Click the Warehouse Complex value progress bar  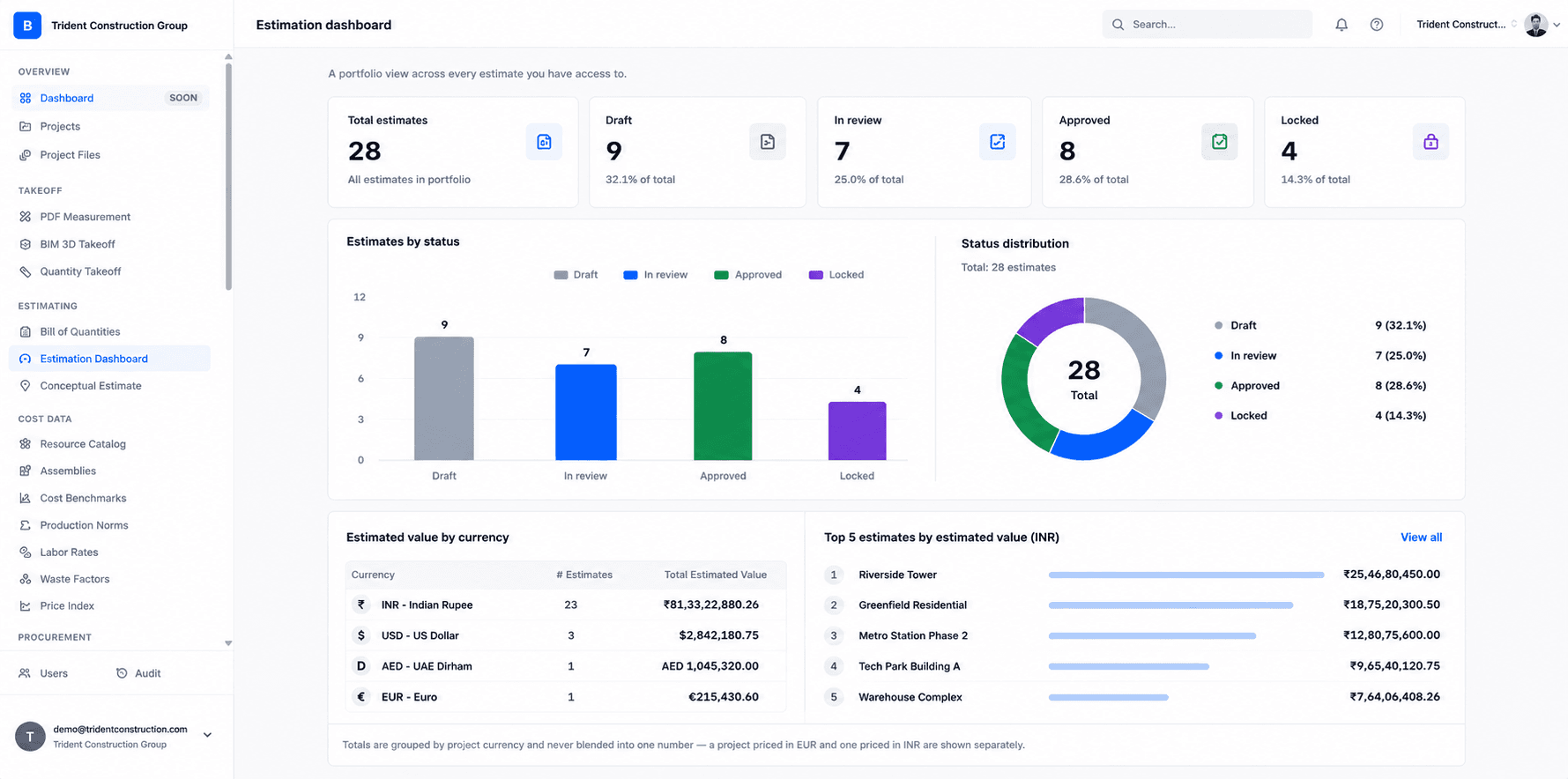(x=1109, y=697)
